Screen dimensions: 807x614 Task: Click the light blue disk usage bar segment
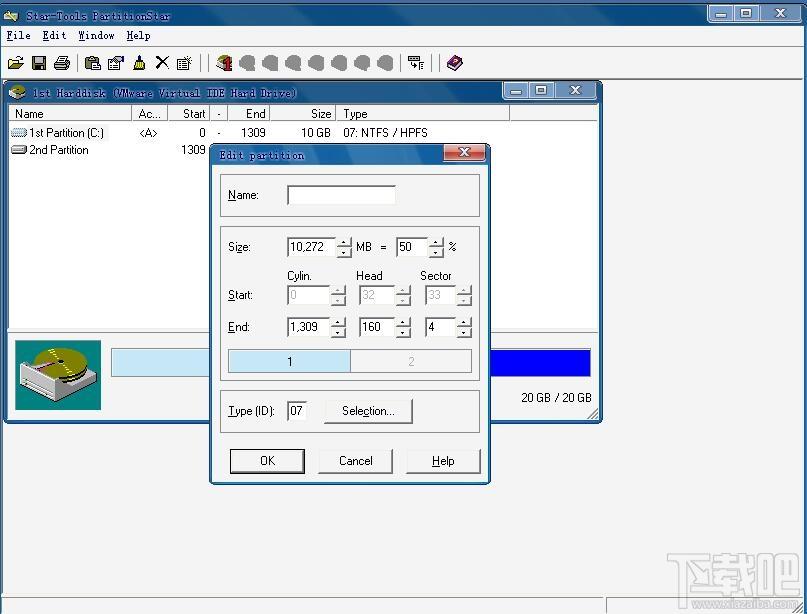(161, 363)
